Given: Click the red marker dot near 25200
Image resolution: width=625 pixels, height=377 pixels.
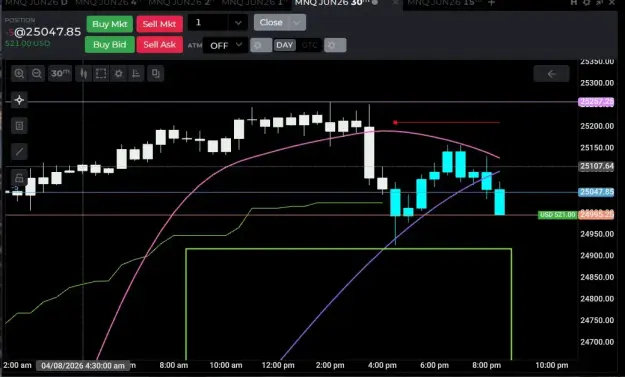Looking at the screenshot, I should (395, 122).
